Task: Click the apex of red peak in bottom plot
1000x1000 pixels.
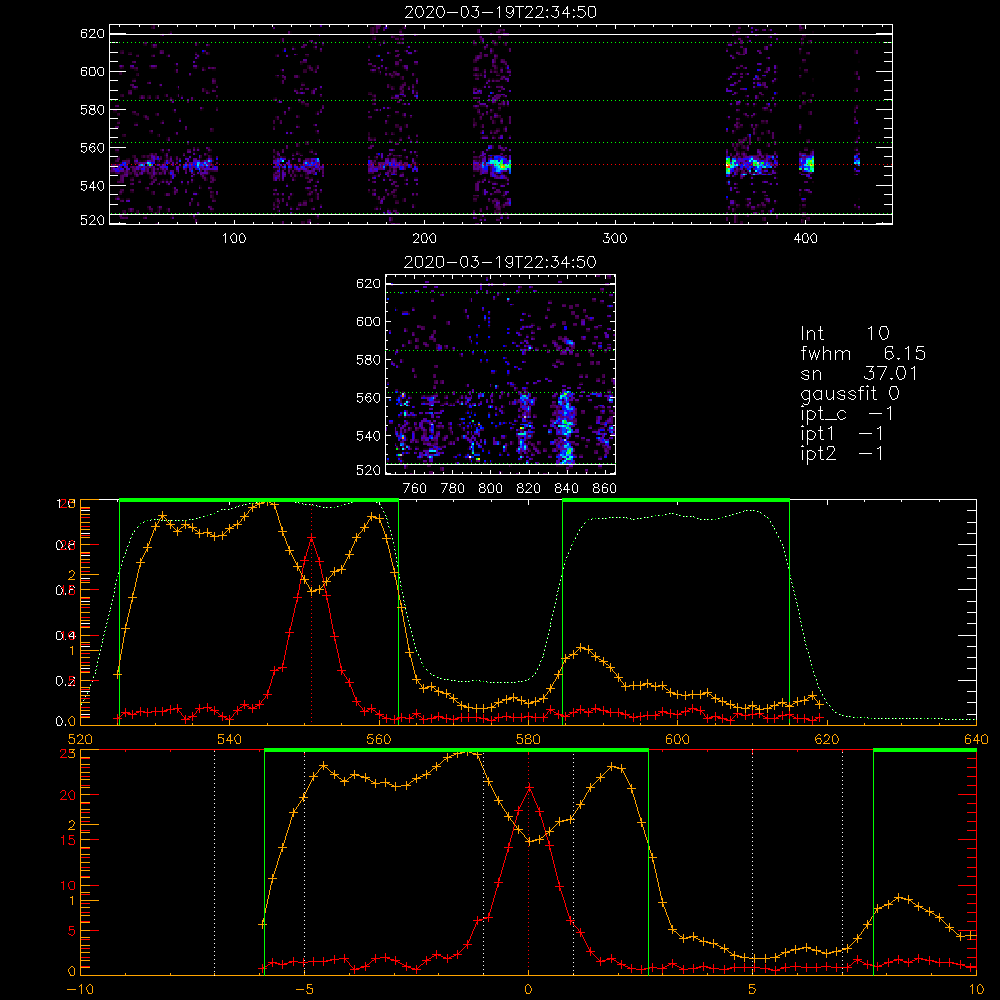Action: coord(529,788)
